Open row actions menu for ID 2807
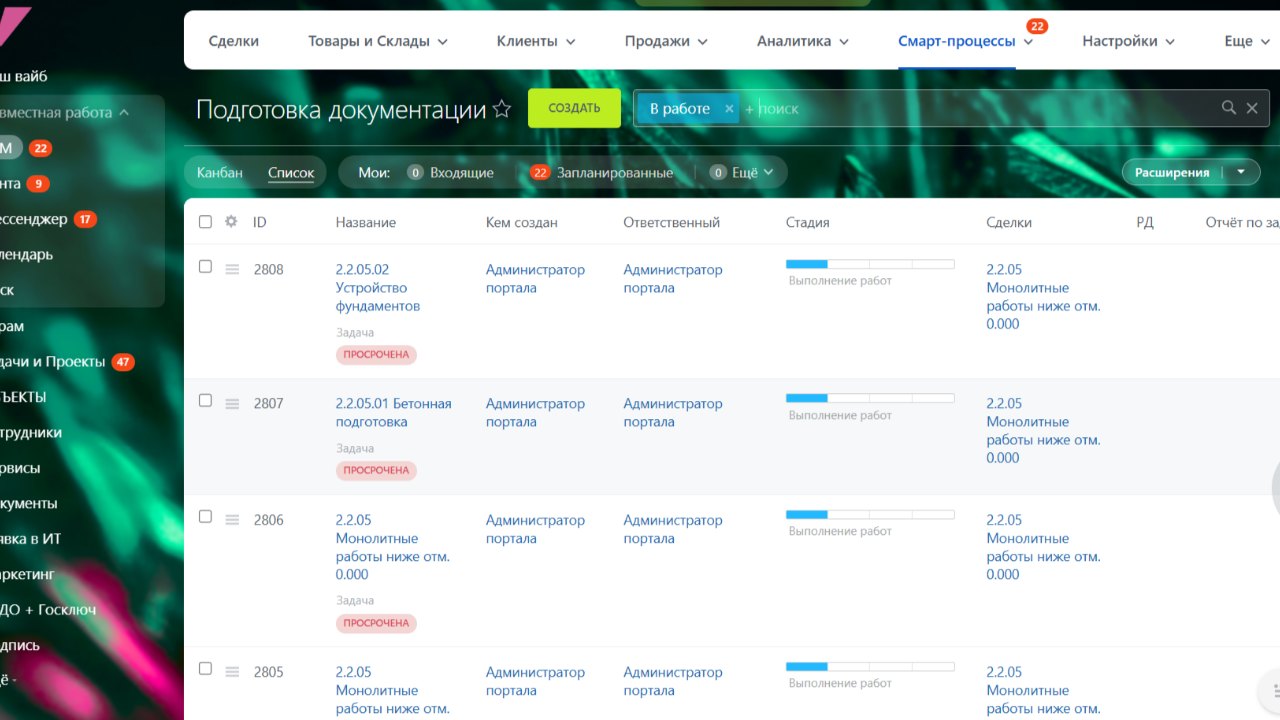1280x720 pixels. click(x=232, y=404)
